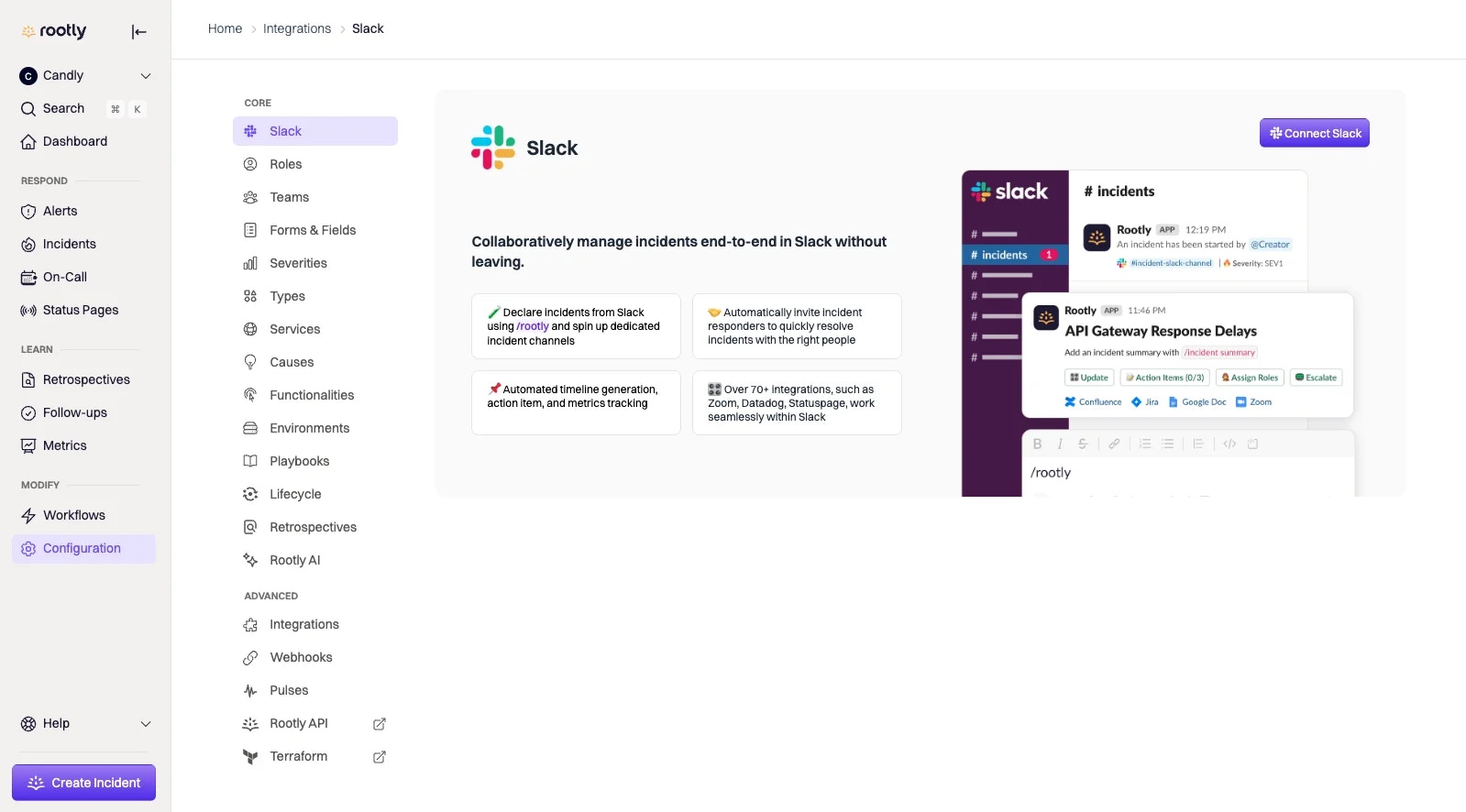The height and width of the screenshot is (812, 1466).
Task: Select Slack in the Core list
Action: 315,131
